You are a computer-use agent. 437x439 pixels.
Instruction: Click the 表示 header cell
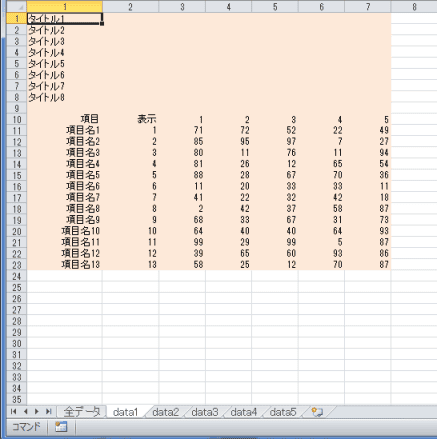(131, 119)
